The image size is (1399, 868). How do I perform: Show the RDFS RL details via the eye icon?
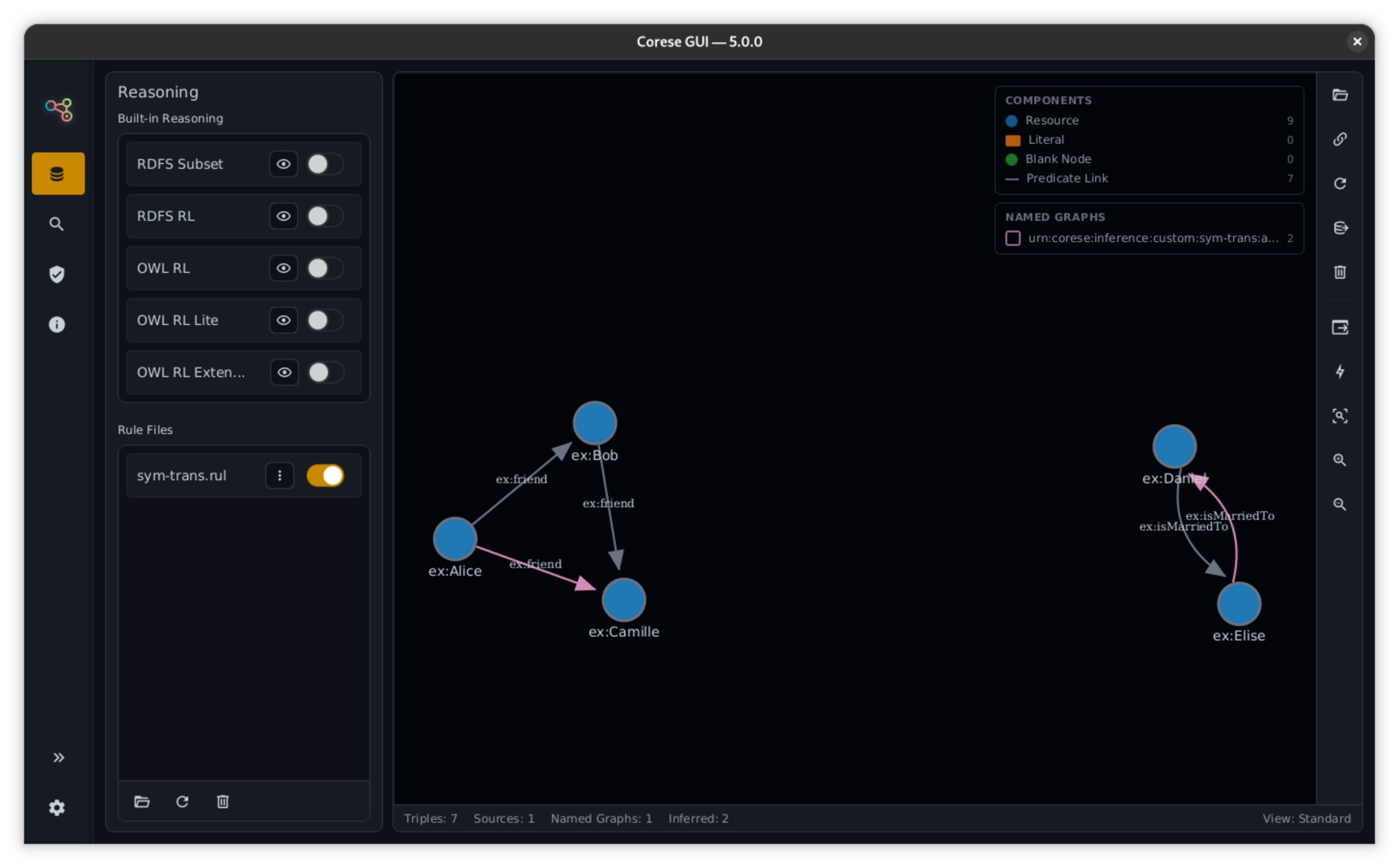[283, 216]
